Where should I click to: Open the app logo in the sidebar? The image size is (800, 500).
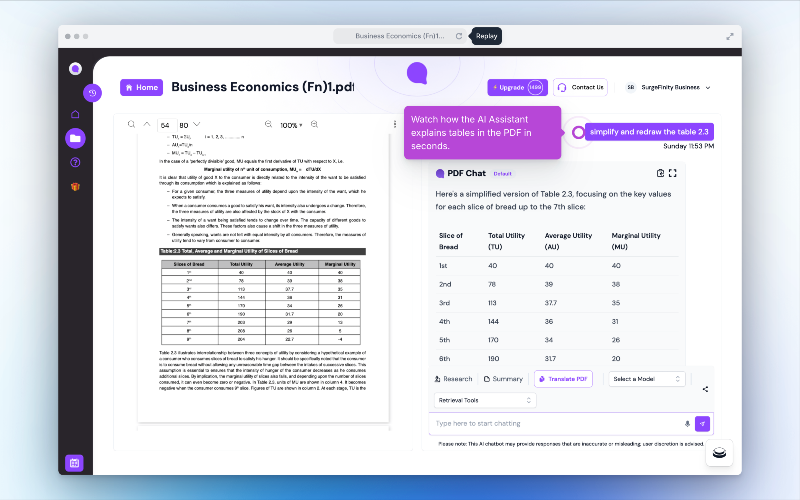pyautogui.click(x=76, y=68)
